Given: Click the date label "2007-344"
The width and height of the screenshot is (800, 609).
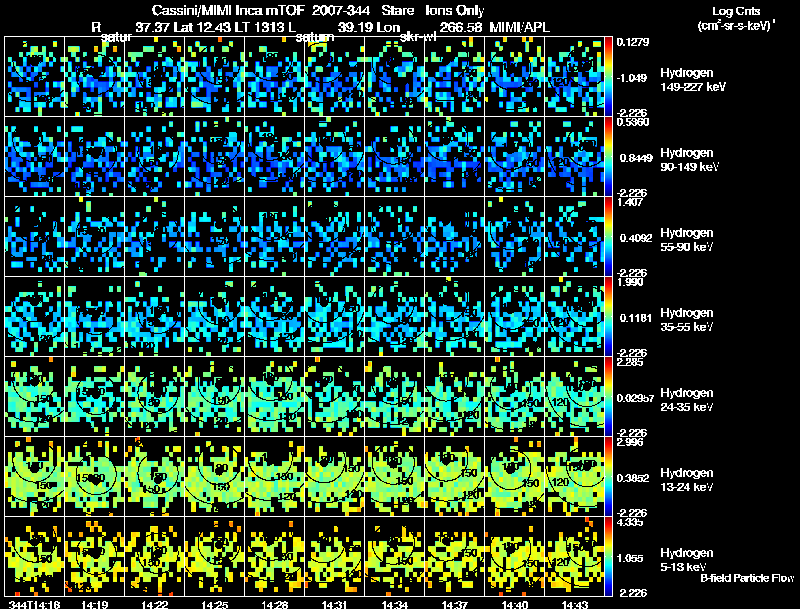Looking at the screenshot, I should point(341,10).
